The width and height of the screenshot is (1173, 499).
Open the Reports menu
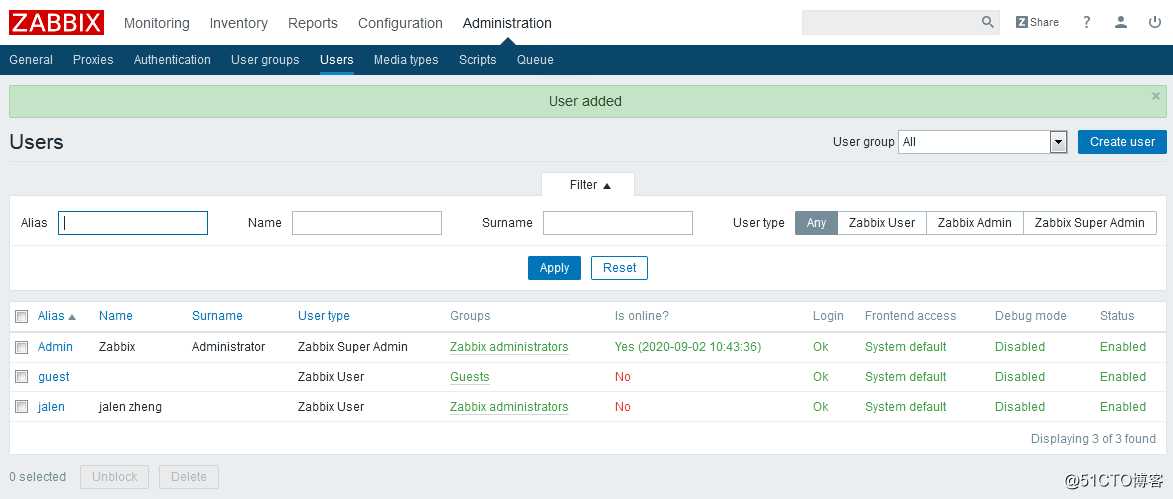313,23
